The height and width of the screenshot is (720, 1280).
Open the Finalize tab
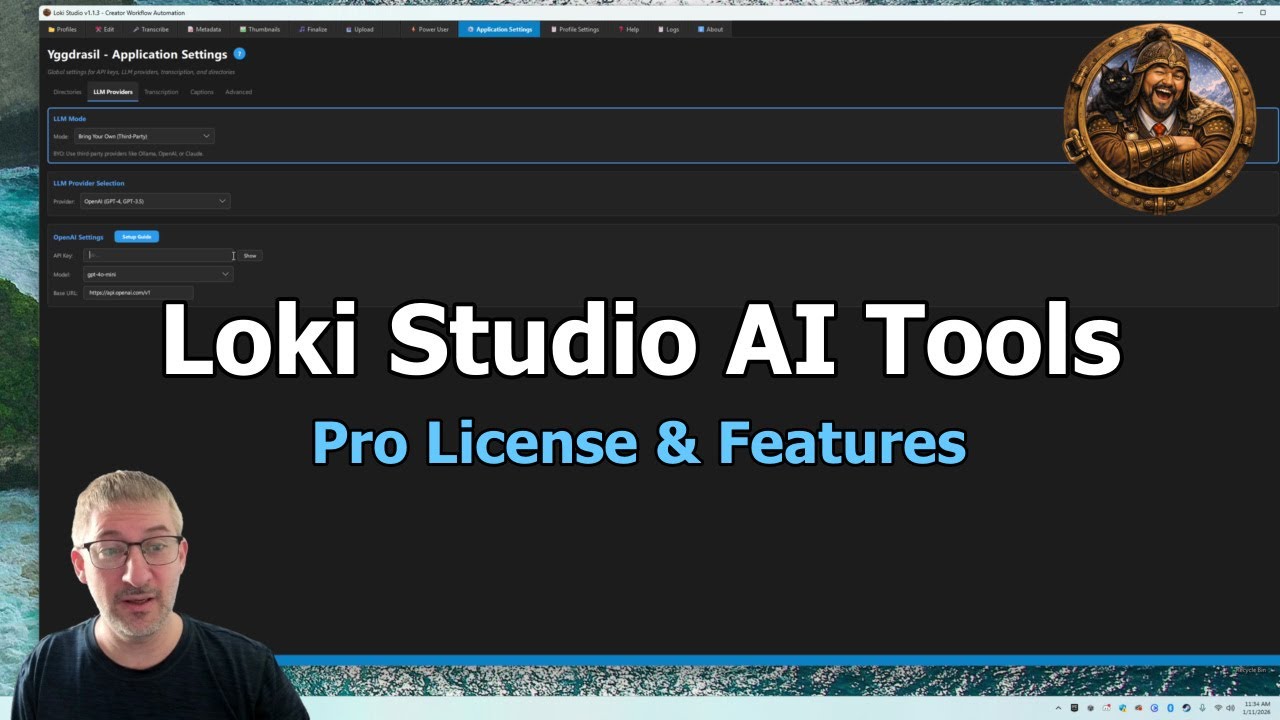point(313,29)
